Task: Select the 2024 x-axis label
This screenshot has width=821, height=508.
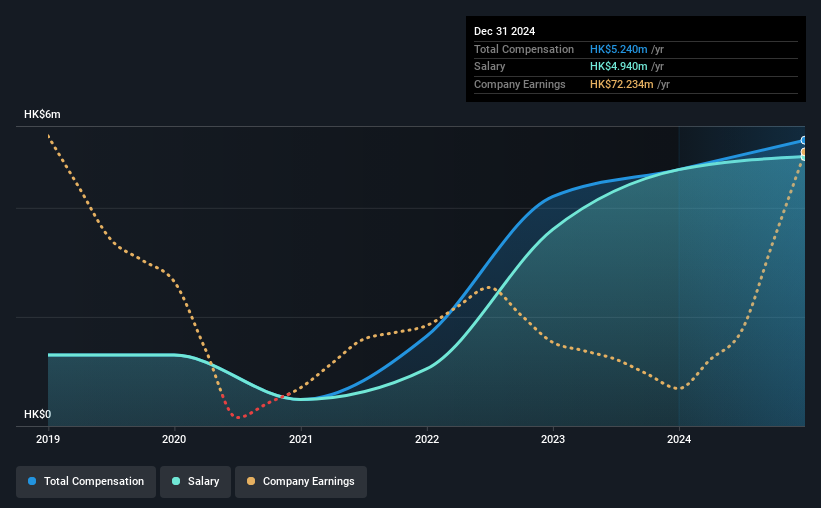Action: pyautogui.click(x=679, y=439)
